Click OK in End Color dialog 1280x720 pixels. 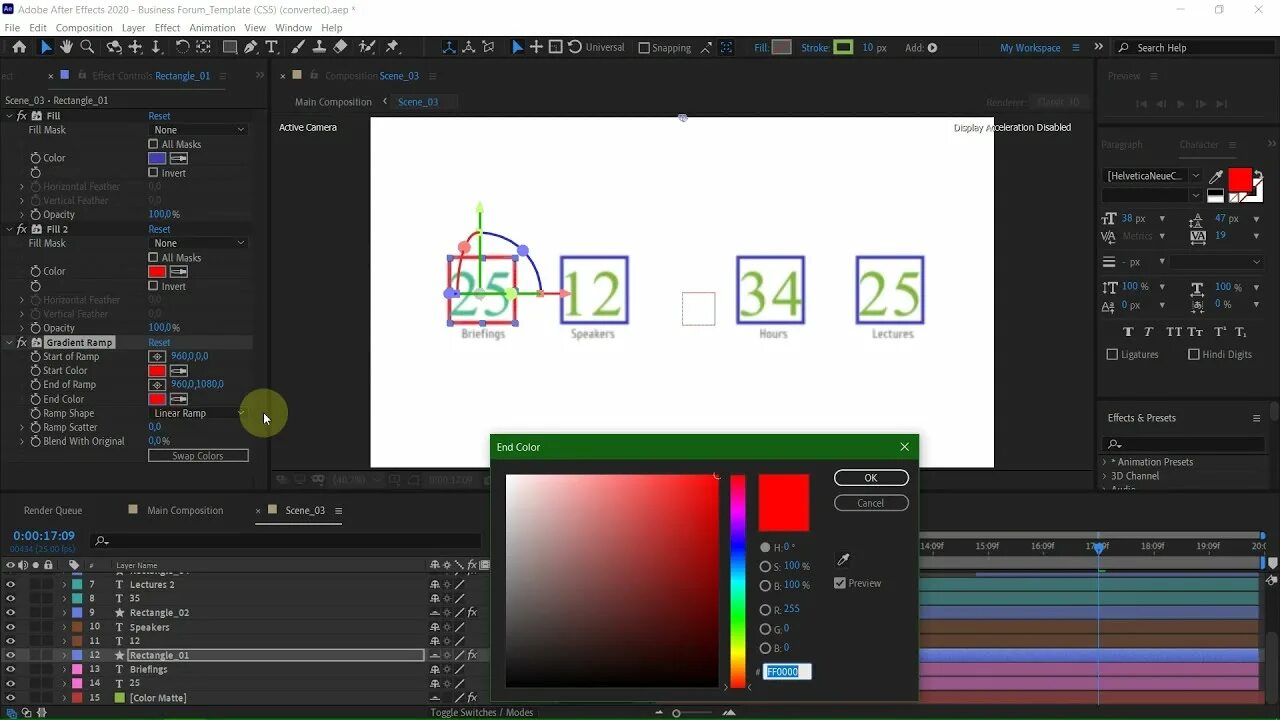click(x=871, y=478)
